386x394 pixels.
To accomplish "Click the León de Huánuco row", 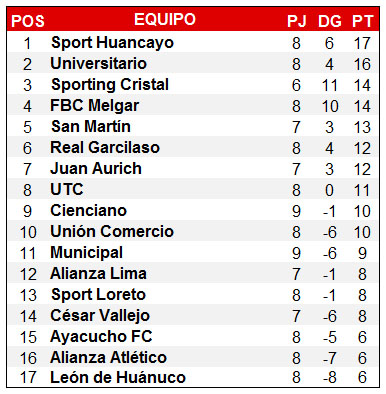I will [x=193, y=378].
